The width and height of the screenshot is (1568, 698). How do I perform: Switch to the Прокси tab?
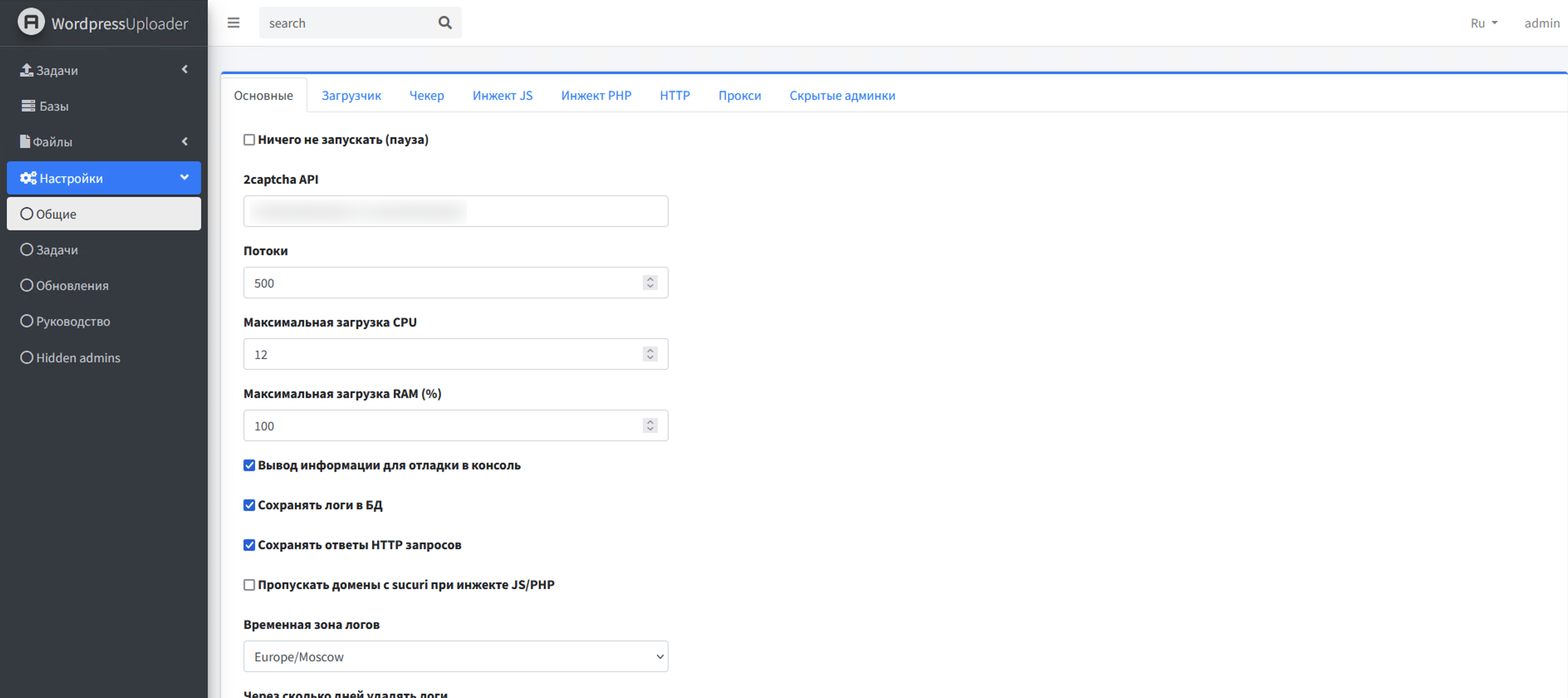coord(739,96)
